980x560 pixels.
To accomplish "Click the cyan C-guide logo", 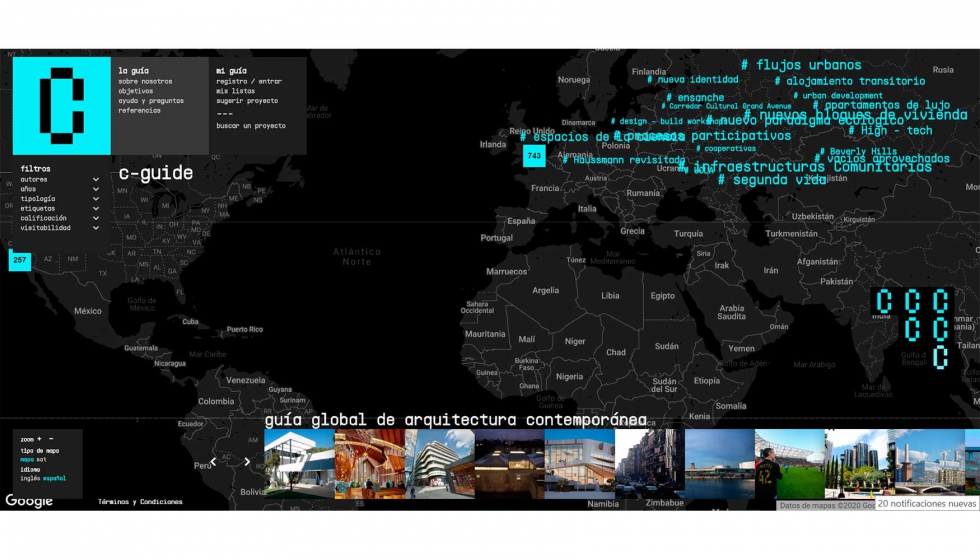I will [x=61, y=105].
